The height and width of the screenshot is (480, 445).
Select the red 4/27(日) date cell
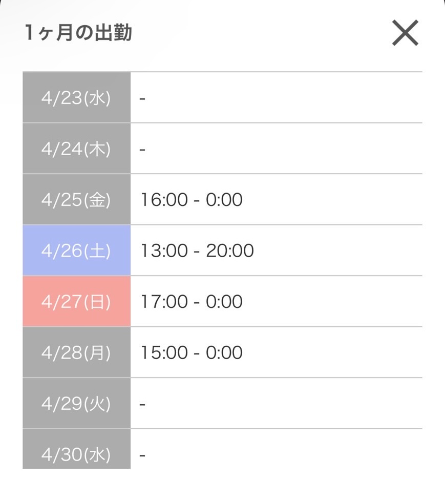[77, 301]
